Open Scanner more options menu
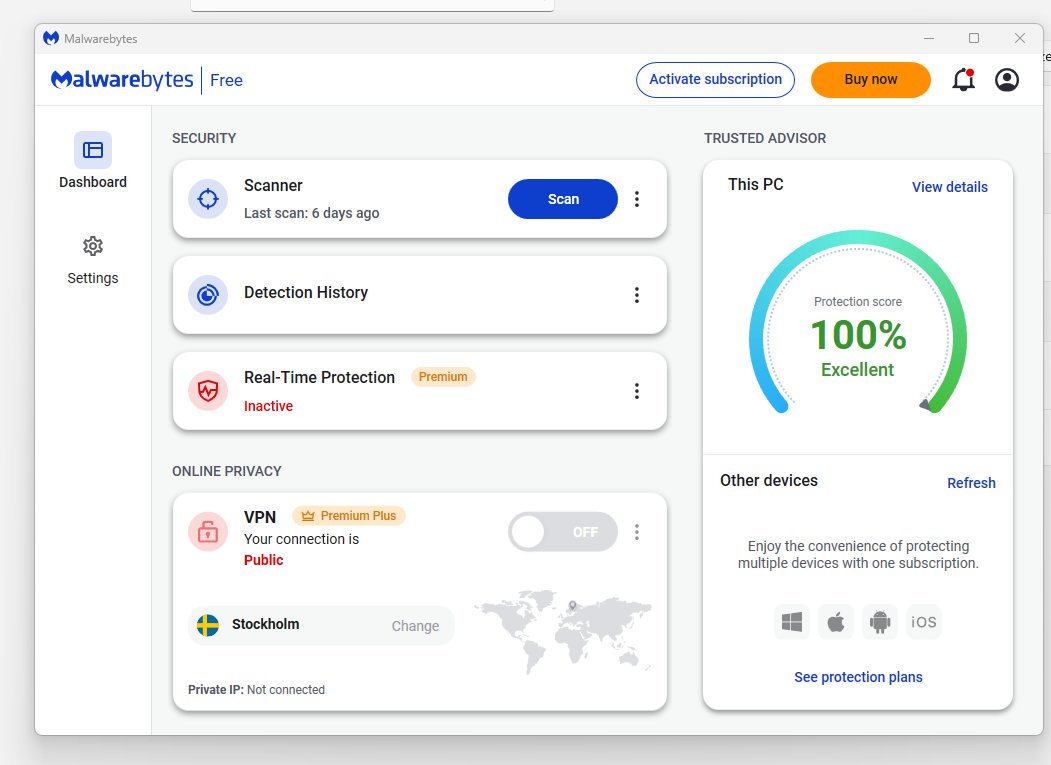This screenshot has height=765, width=1051. pyautogui.click(x=637, y=199)
